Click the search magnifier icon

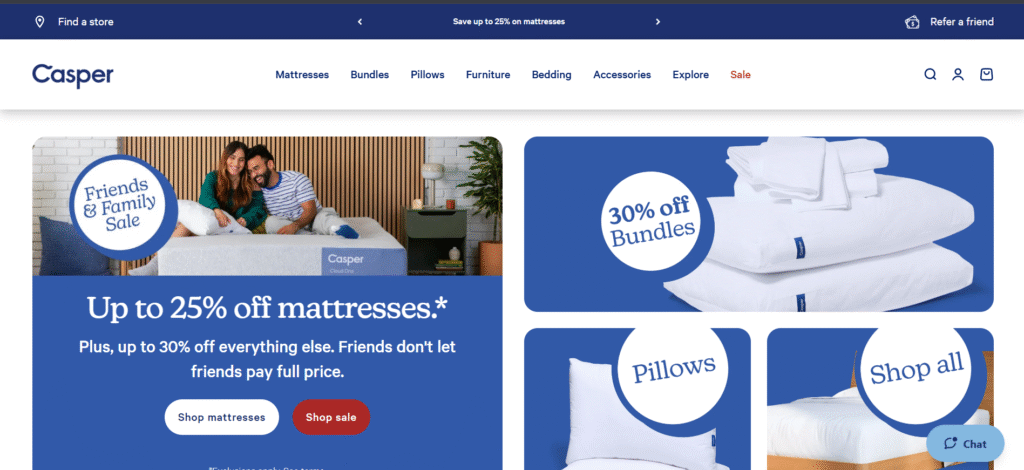point(930,74)
